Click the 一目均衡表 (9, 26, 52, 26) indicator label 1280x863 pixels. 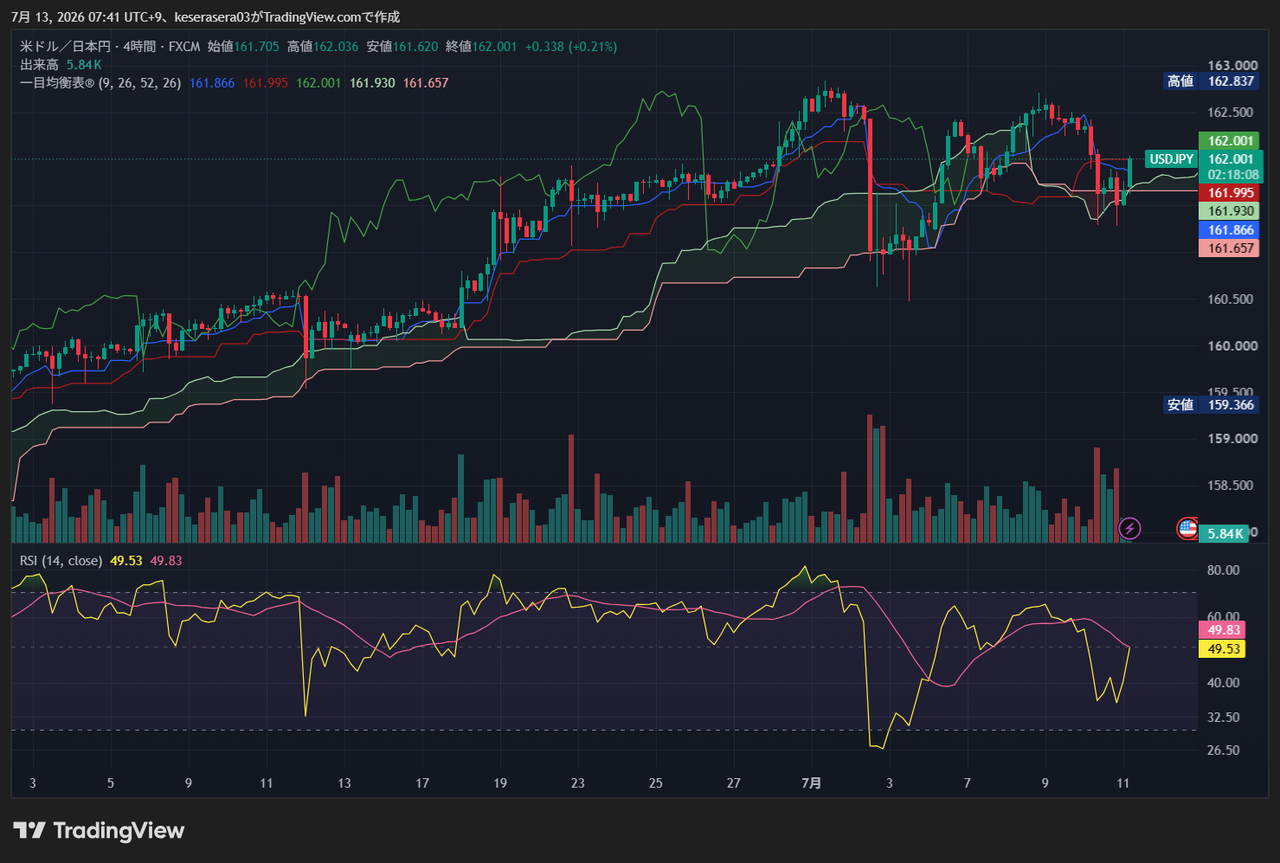pyautogui.click(x=100, y=83)
